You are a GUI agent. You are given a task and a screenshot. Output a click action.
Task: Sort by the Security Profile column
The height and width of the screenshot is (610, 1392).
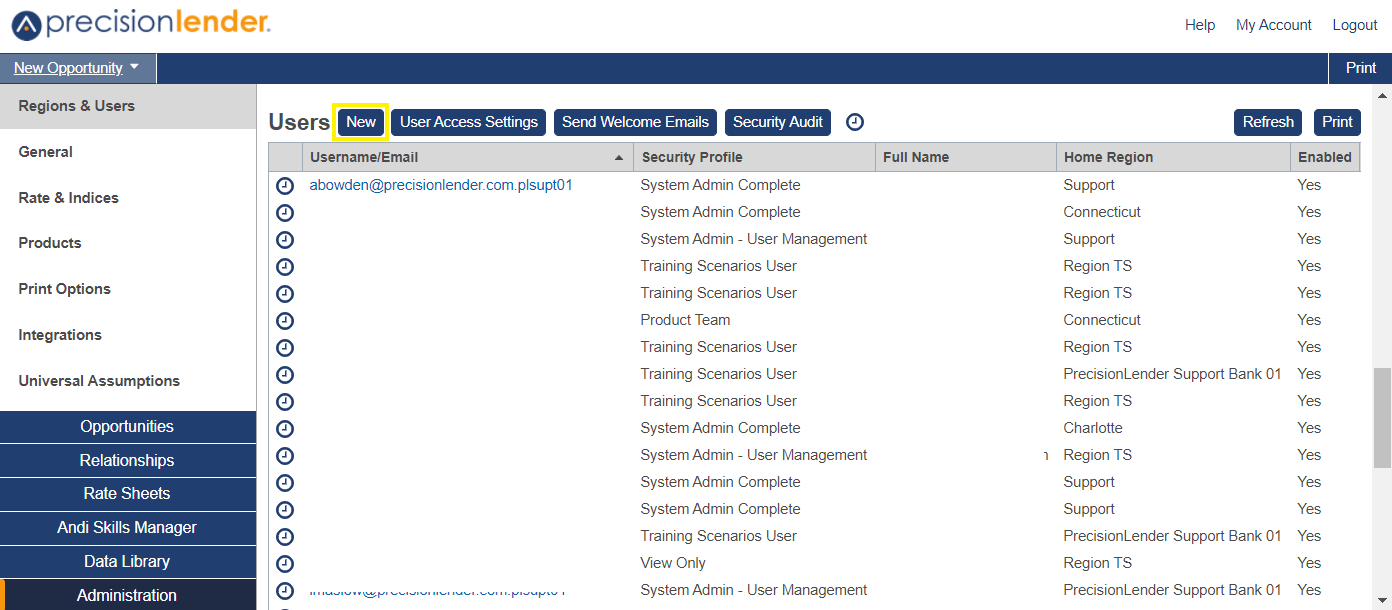pos(753,157)
